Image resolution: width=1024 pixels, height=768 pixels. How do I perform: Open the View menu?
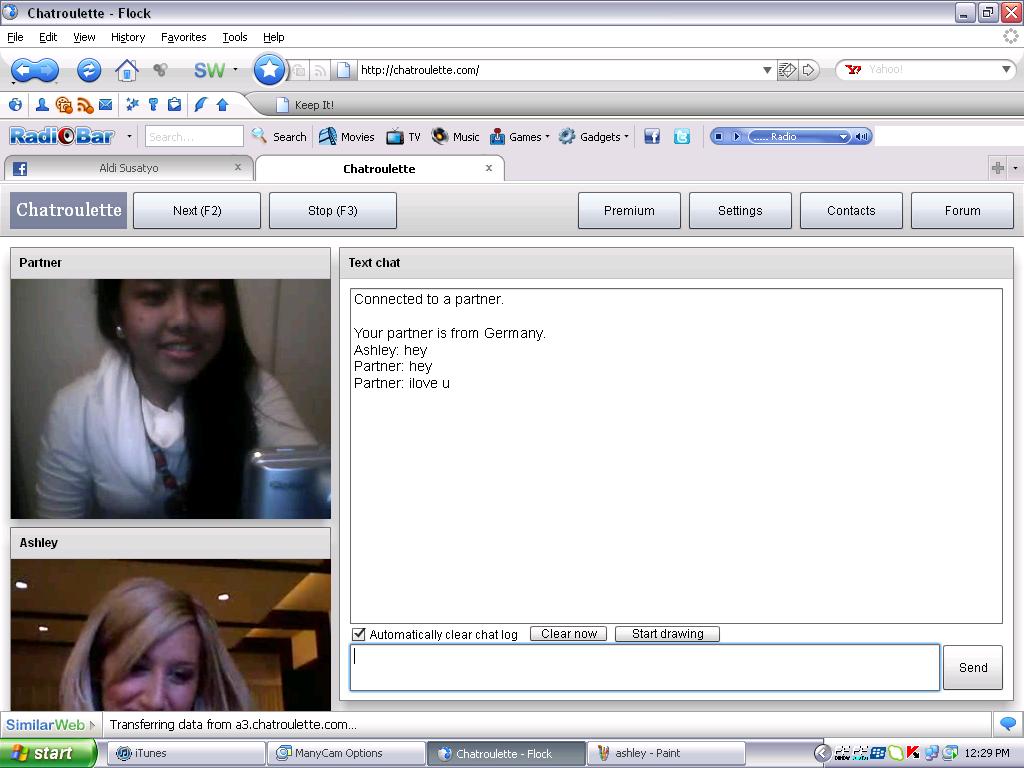84,37
